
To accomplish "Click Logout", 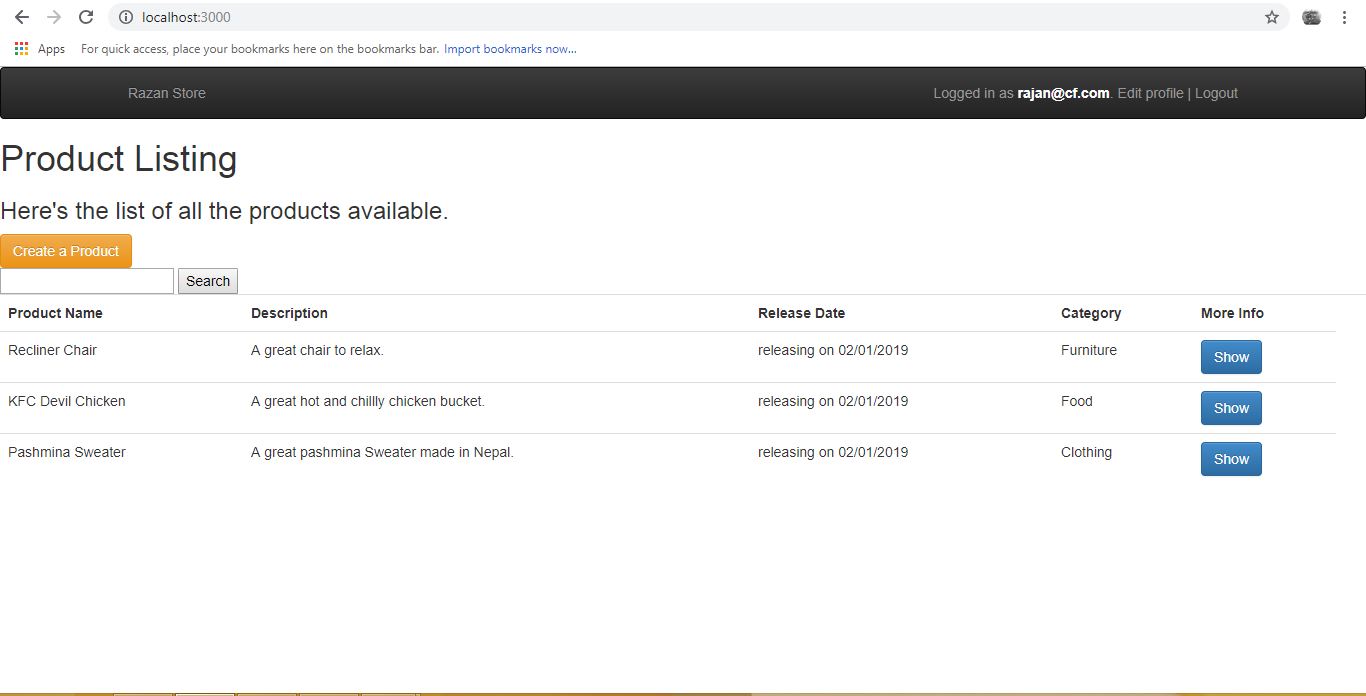I will (1216, 93).
